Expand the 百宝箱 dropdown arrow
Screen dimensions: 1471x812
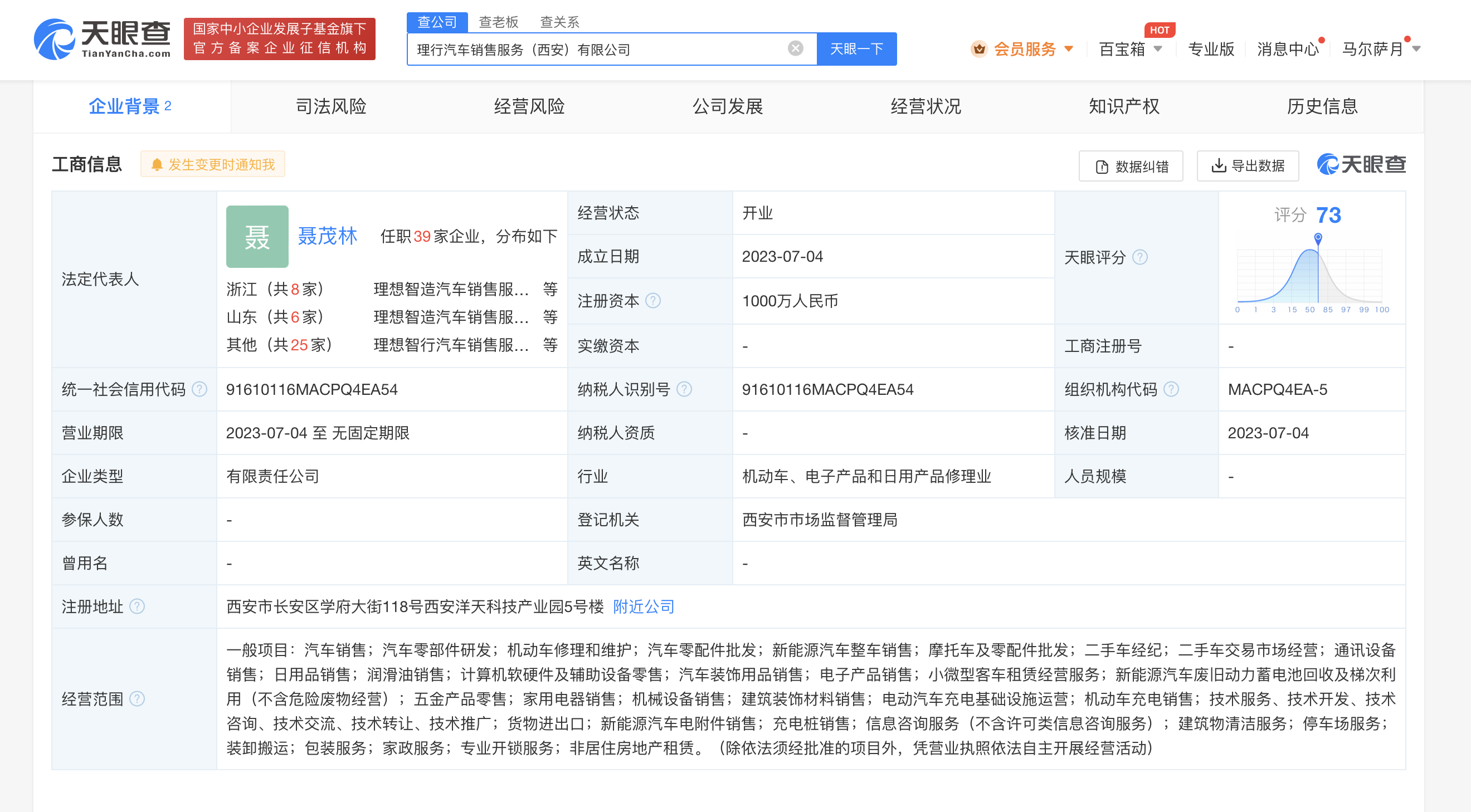click(1157, 49)
